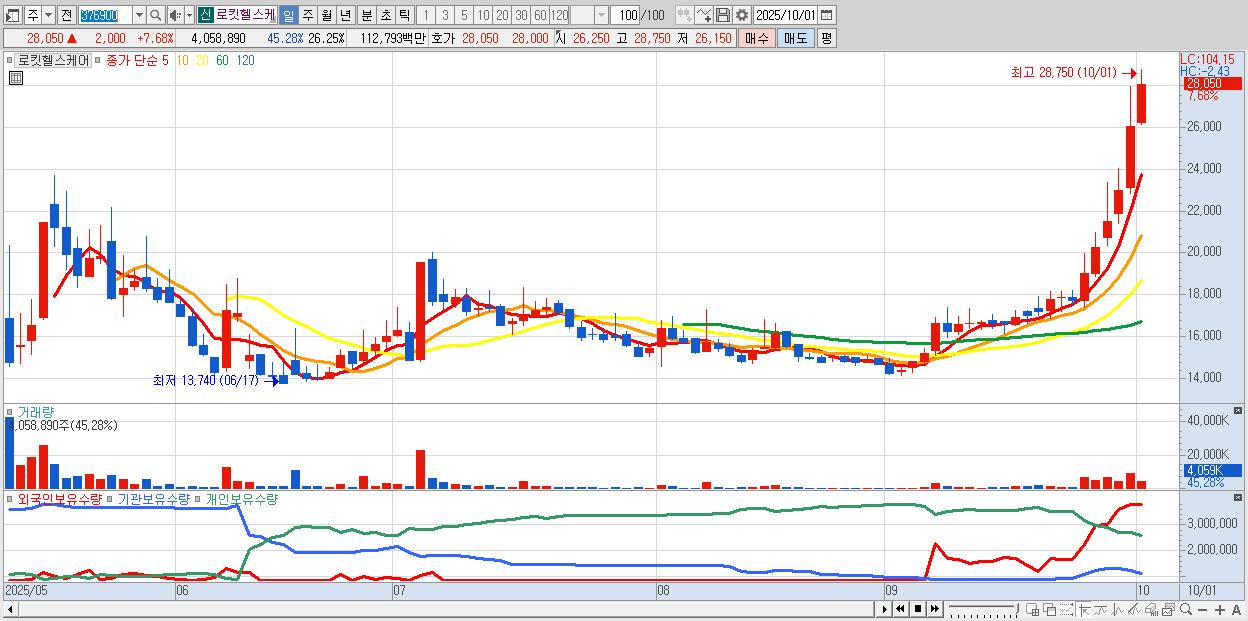Select the tick (틱) period toggle
The width and height of the screenshot is (1248, 621).
click(x=404, y=15)
